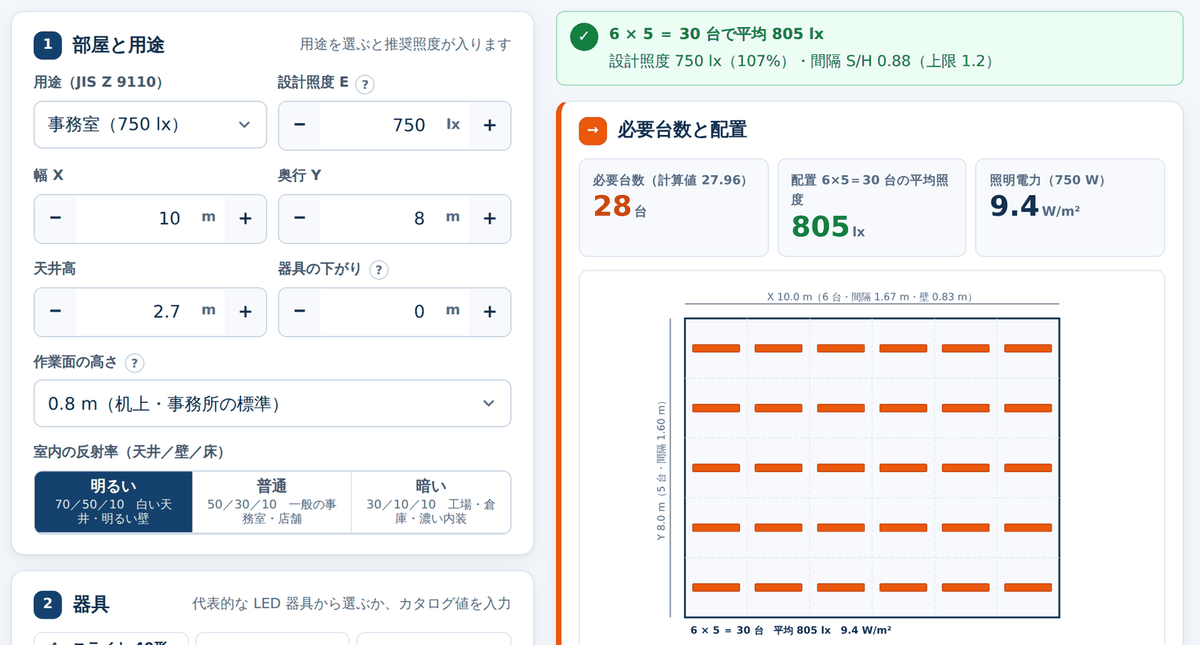Click the 必要台数 28 台 result card
This screenshot has width=1200, height=645.
pos(674,207)
